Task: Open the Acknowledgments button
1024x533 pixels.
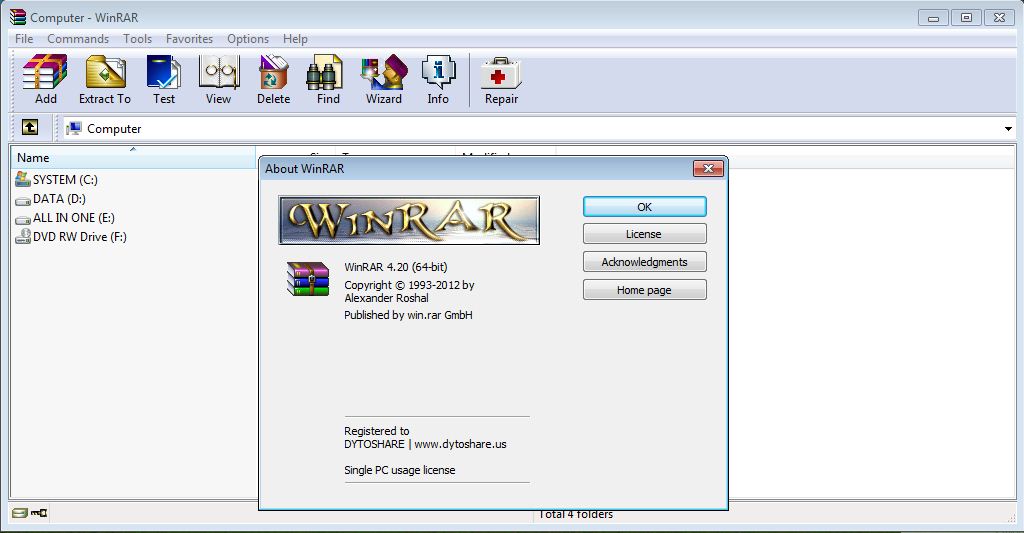Action: click(645, 262)
